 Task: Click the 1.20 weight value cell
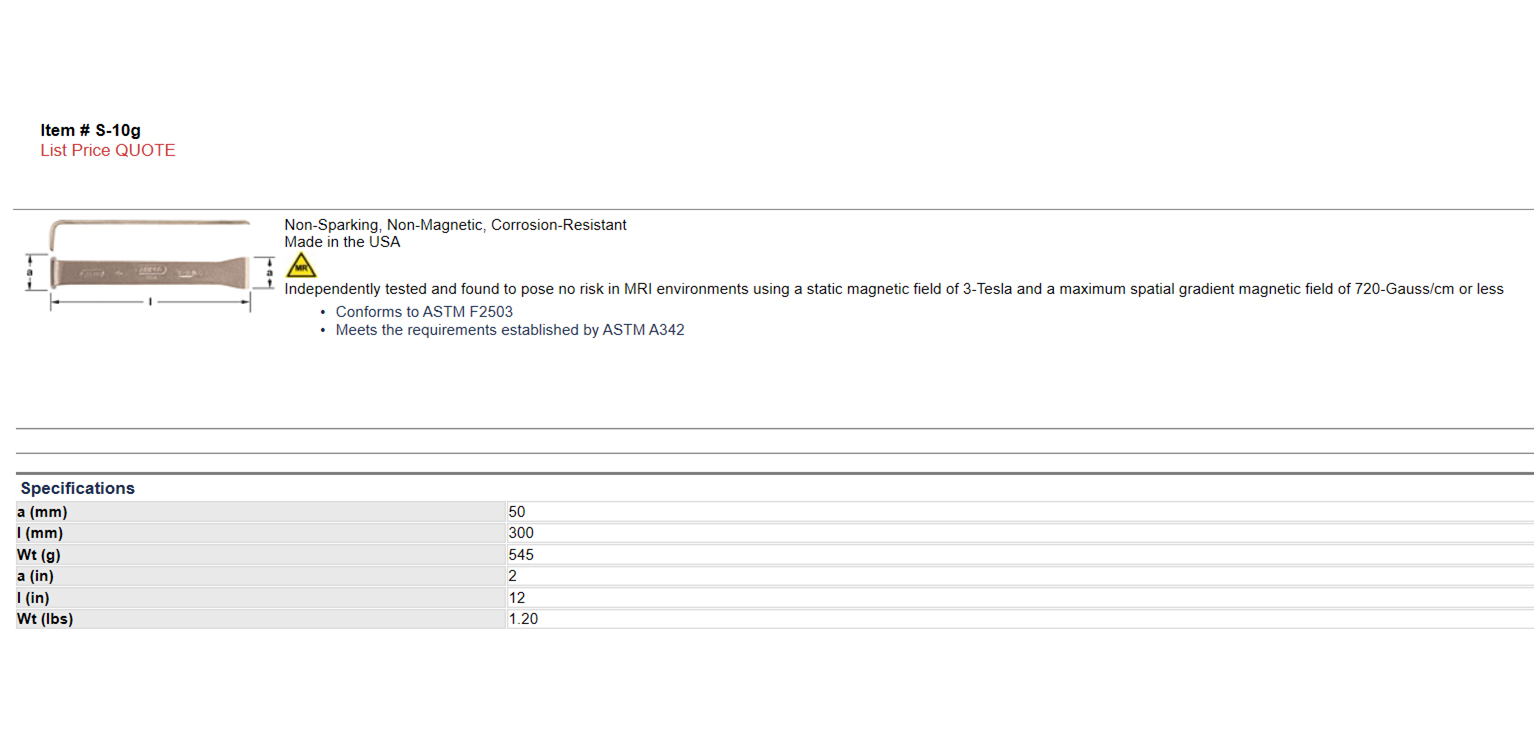pyautogui.click(x=523, y=619)
